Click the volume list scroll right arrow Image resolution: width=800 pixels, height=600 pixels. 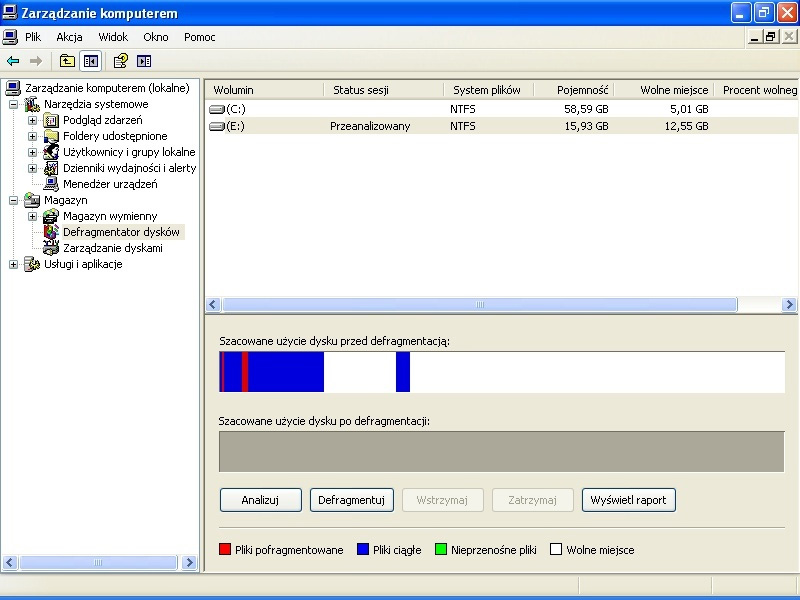(789, 305)
